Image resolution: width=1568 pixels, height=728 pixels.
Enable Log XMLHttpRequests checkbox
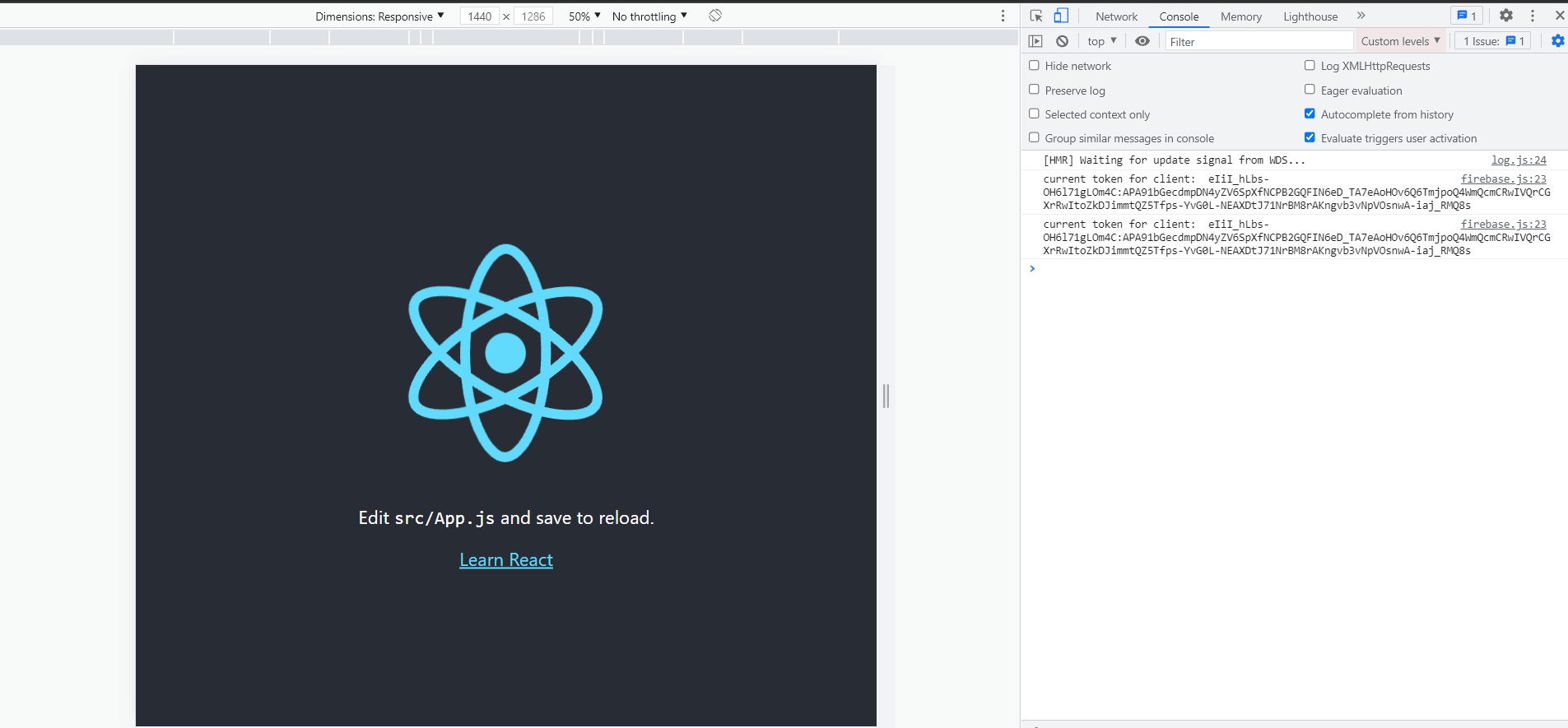pyautogui.click(x=1310, y=65)
